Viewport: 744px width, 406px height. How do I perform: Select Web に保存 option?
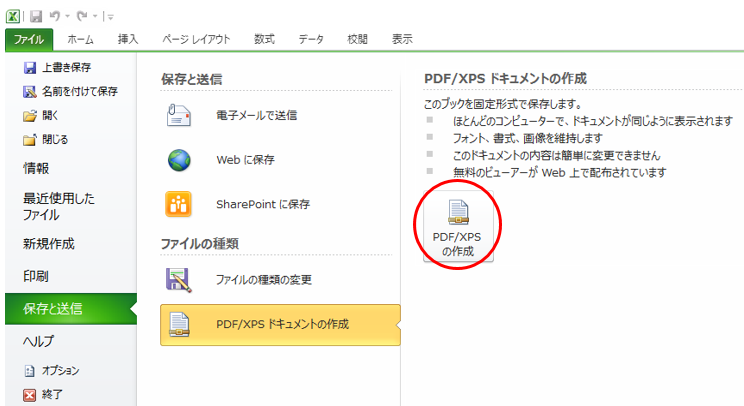(x=245, y=160)
